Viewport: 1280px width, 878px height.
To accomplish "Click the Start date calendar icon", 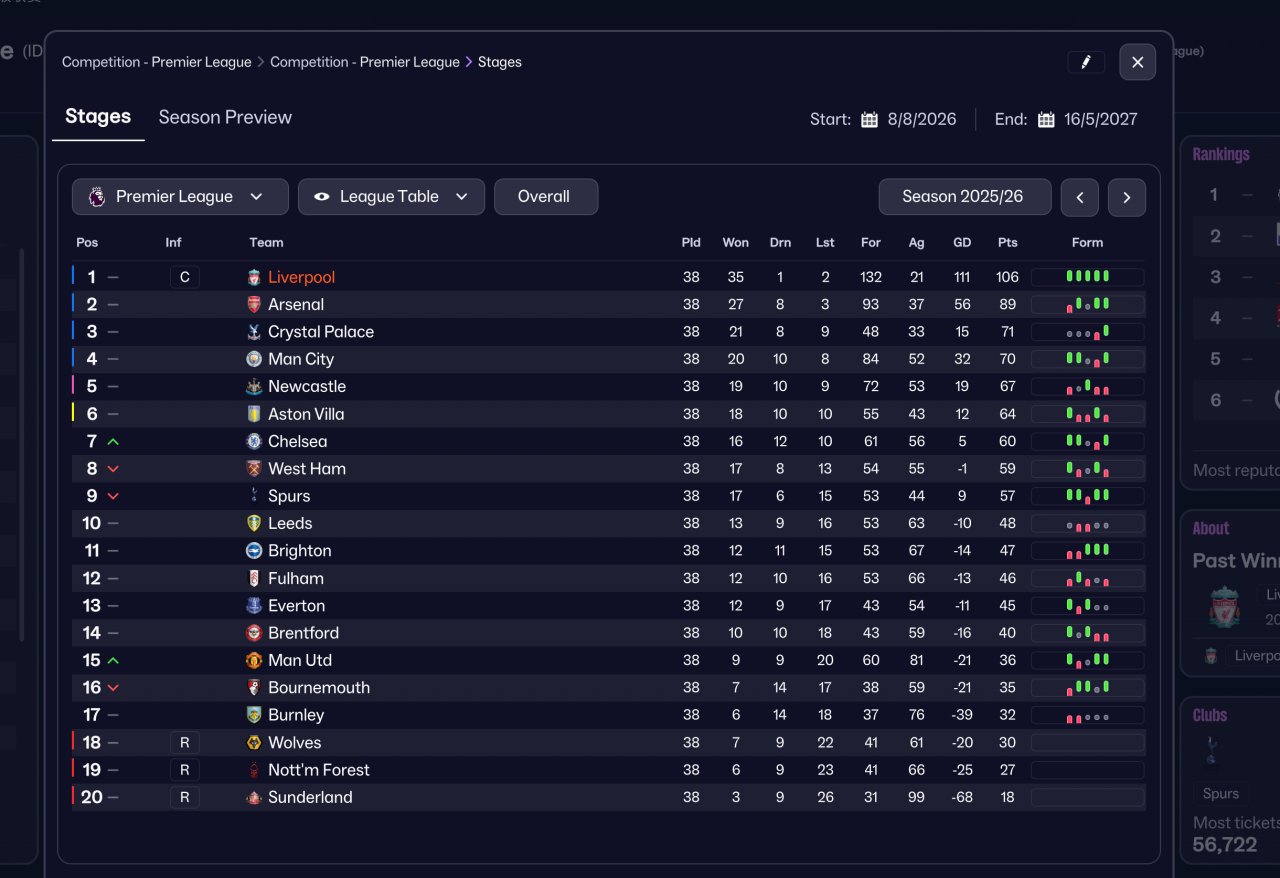I will (x=869, y=120).
